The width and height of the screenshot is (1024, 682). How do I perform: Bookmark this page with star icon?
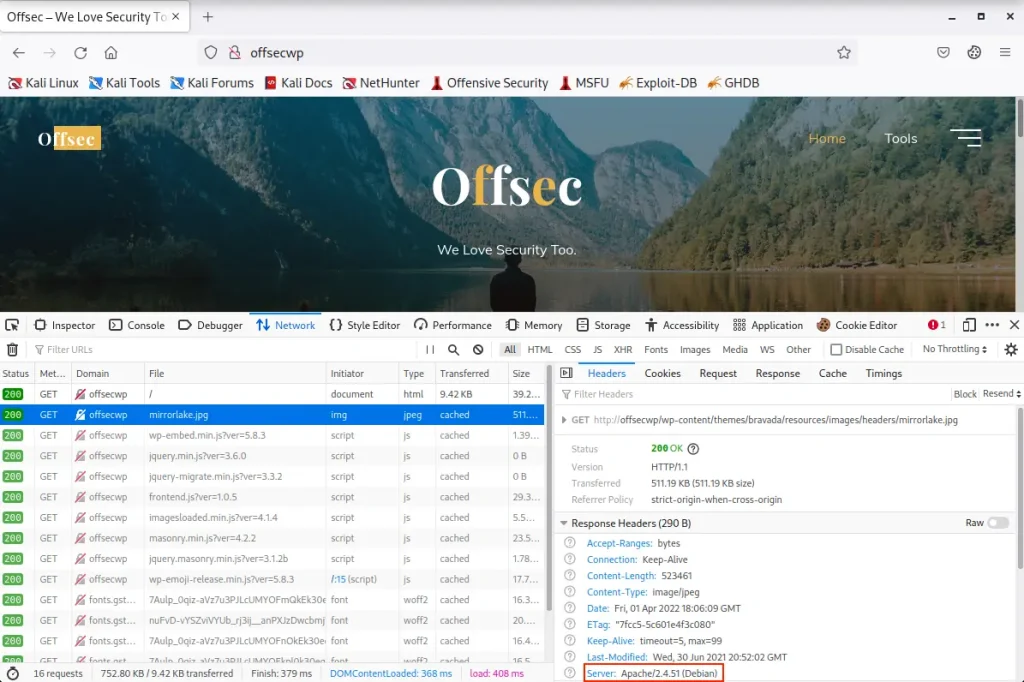[x=844, y=53]
